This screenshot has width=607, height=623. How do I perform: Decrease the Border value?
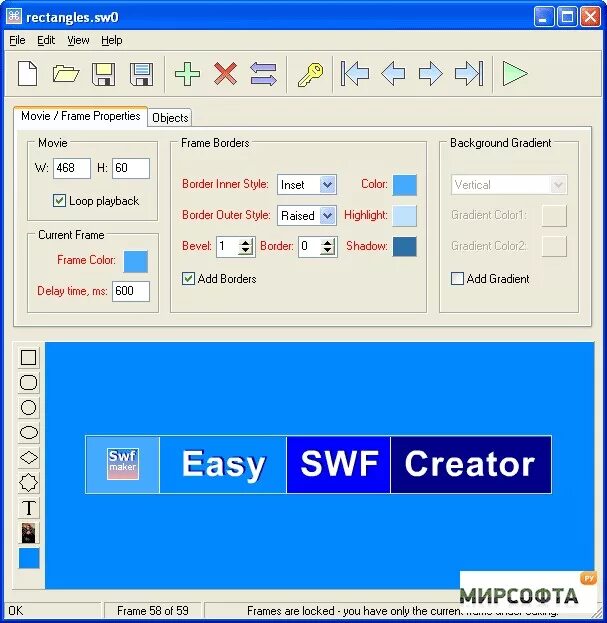(328, 251)
